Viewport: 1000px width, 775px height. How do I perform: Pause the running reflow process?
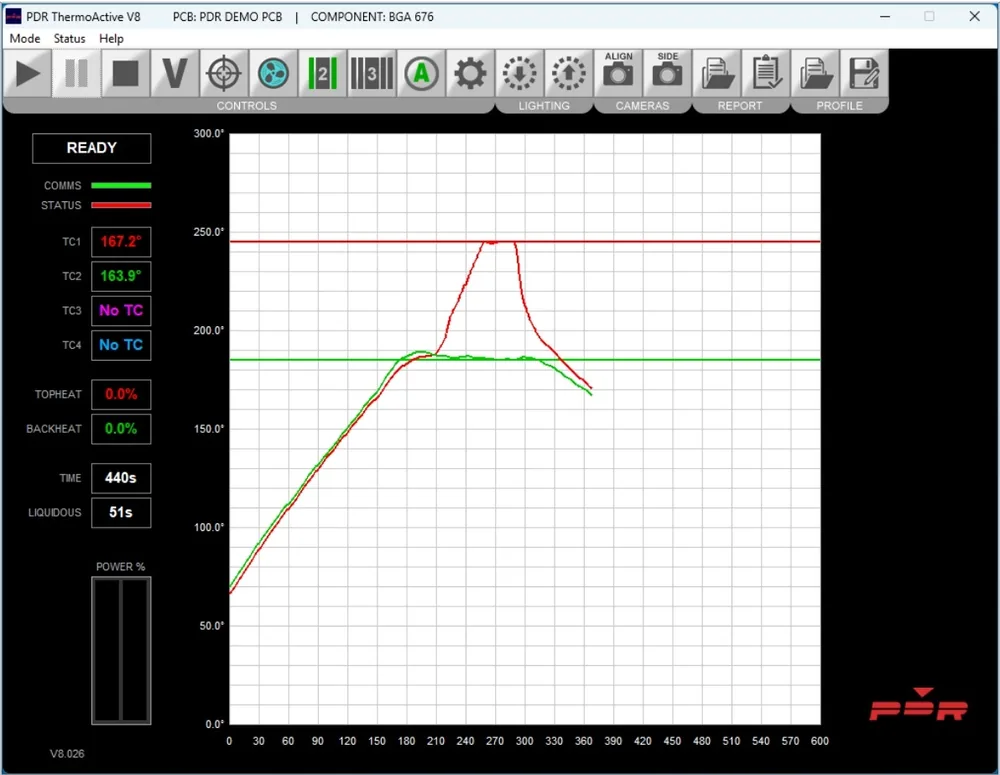tap(77, 73)
